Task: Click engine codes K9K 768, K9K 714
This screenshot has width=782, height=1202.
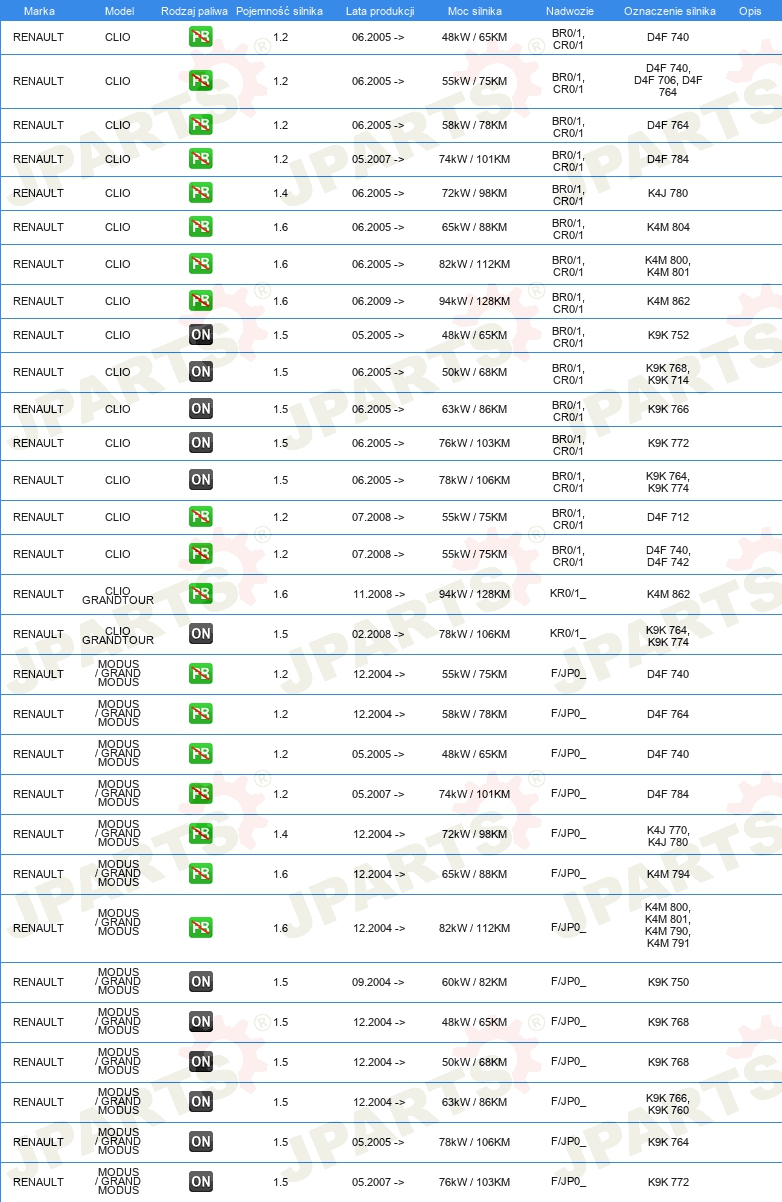Action: 668,372
